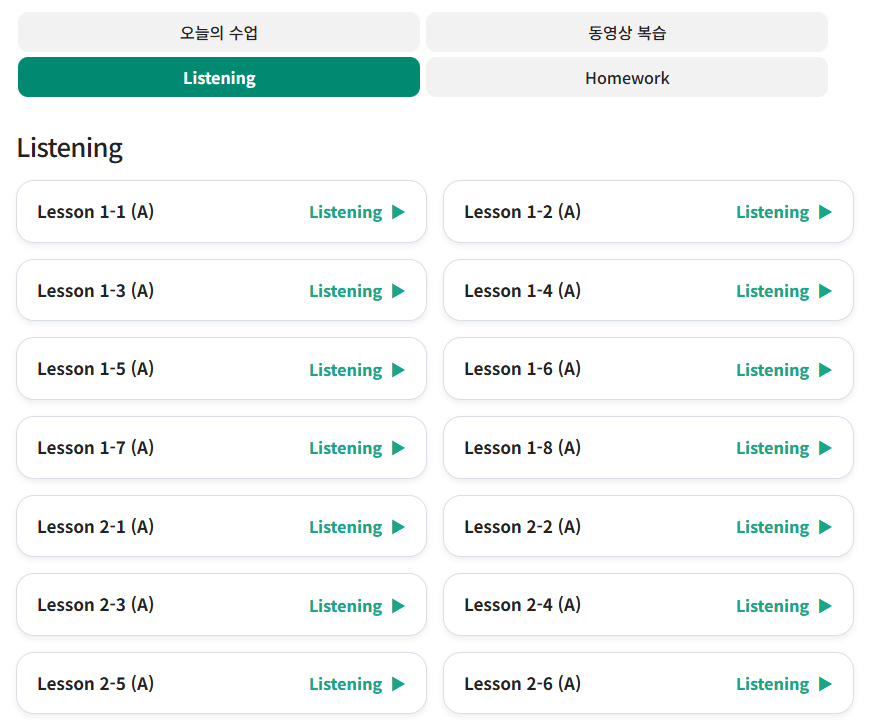This screenshot has width=870, height=720.
Task: Click the play icon on Lesson 1-8 (A)
Action: [x=826, y=448]
